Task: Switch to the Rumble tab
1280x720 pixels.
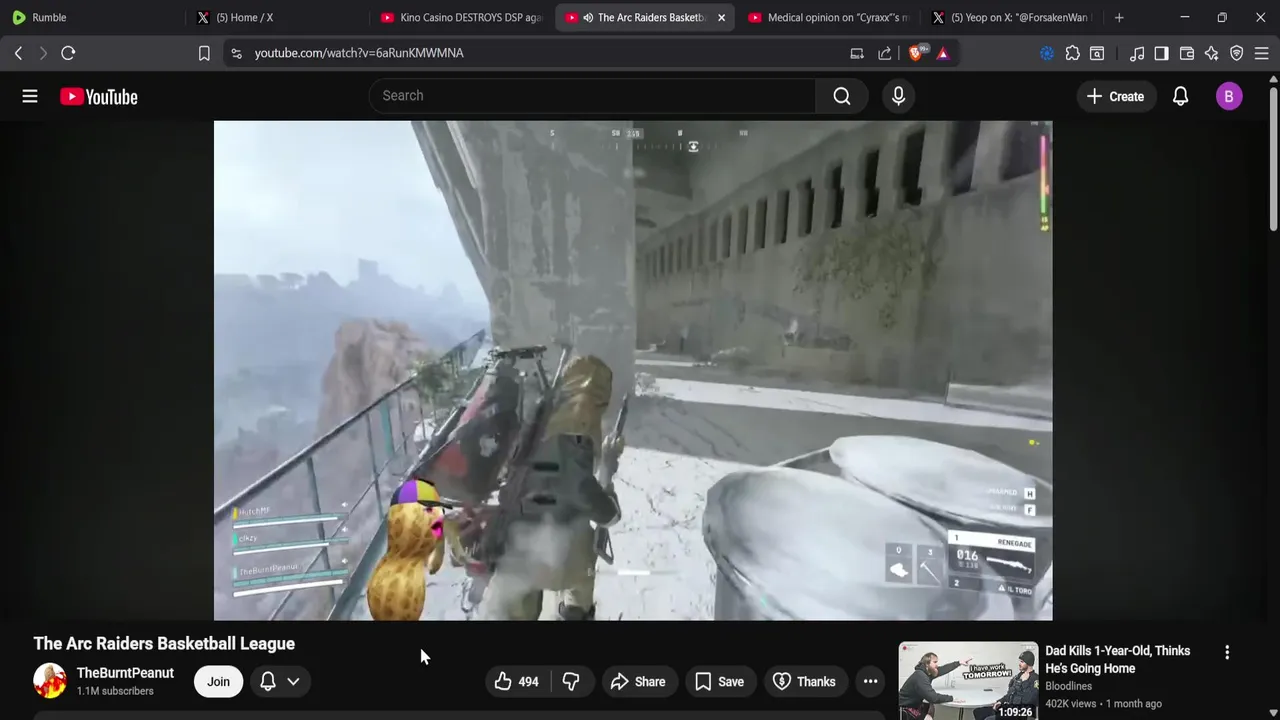Action: click(x=90, y=18)
